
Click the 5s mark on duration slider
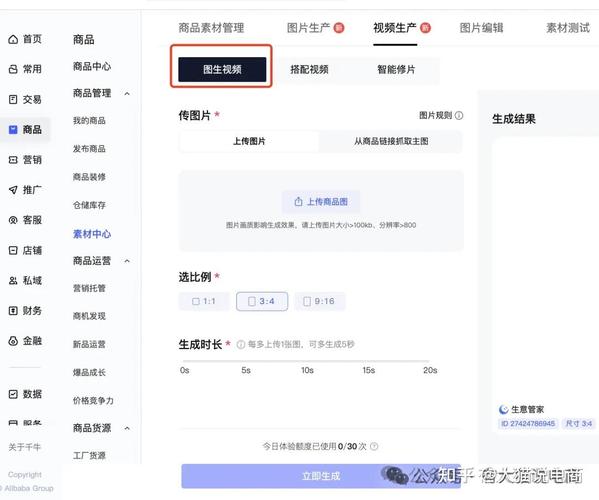click(246, 370)
